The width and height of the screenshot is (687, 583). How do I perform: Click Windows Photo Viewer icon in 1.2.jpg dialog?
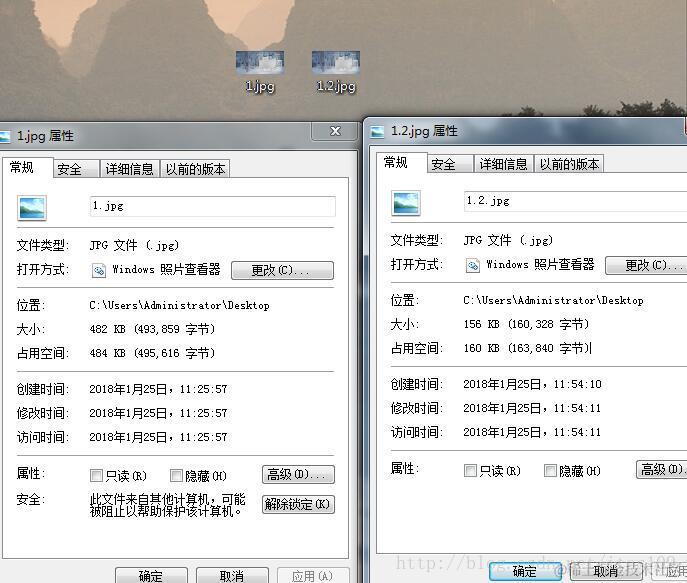(472, 265)
